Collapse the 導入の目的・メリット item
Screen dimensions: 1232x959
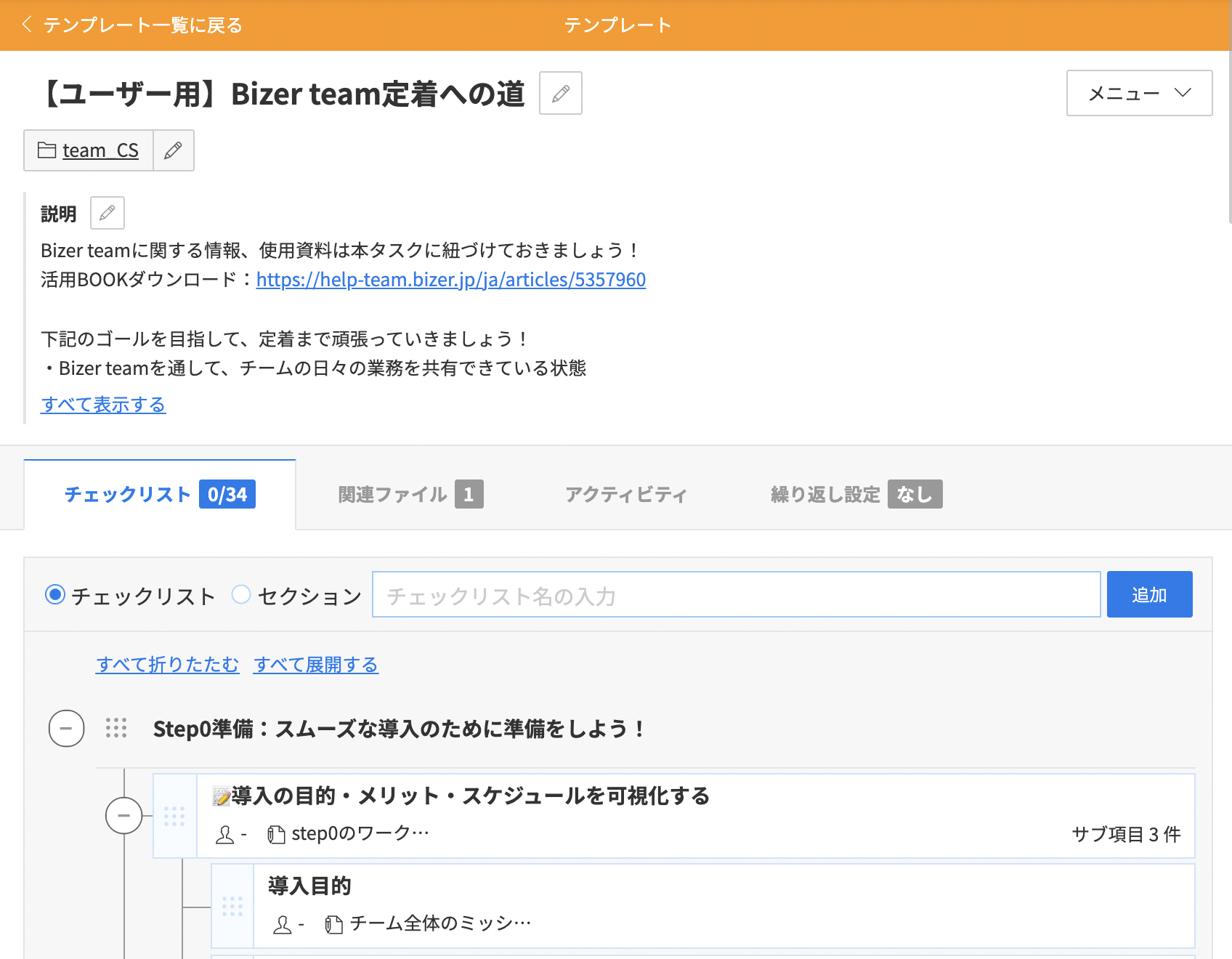pyautogui.click(x=124, y=815)
